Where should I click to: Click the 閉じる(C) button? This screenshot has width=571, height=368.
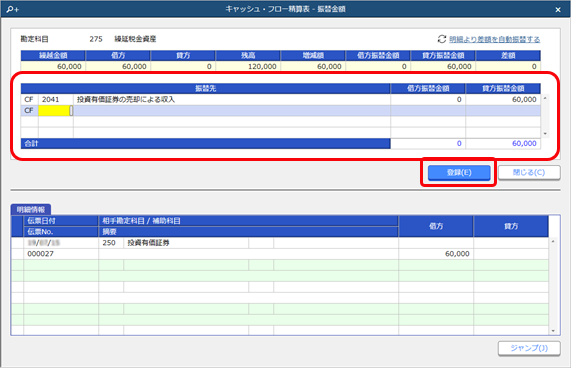tap(529, 173)
